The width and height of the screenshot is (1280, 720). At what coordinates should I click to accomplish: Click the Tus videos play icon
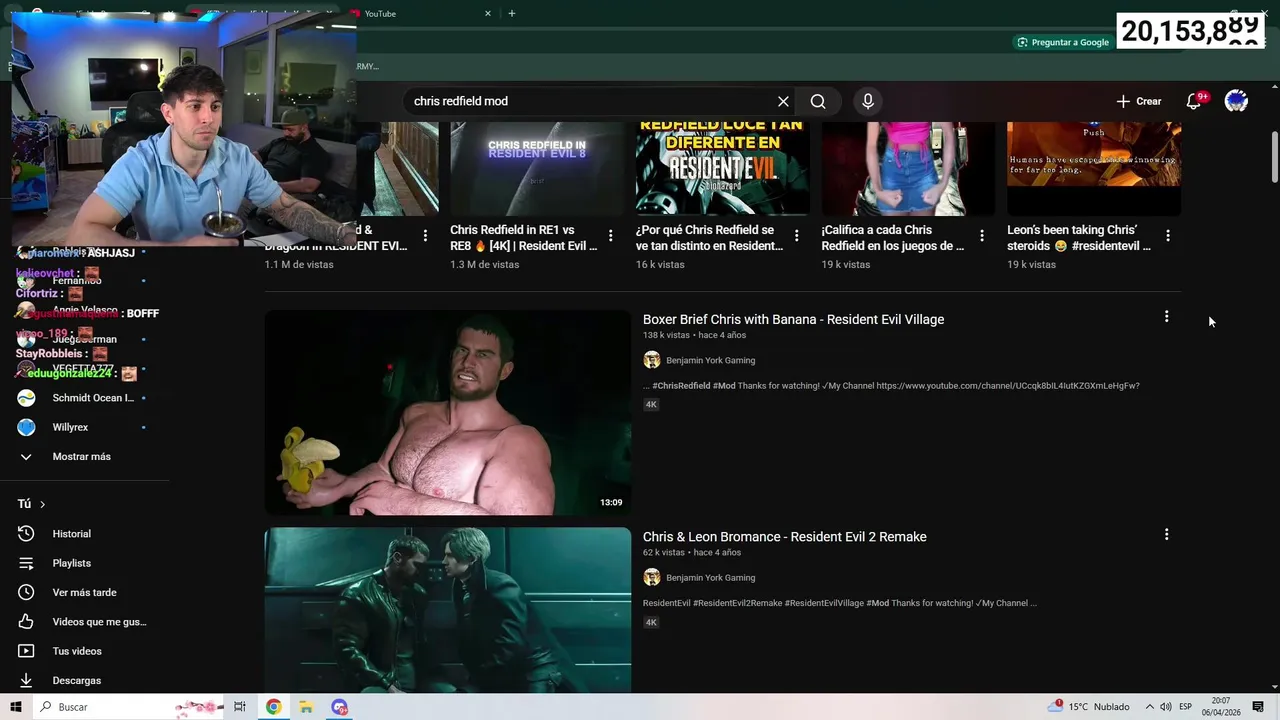click(27, 651)
